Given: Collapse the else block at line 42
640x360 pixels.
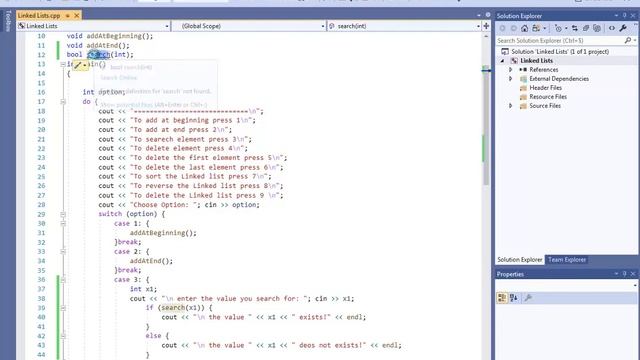Looking at the screenshot, I should coord(63,336).
